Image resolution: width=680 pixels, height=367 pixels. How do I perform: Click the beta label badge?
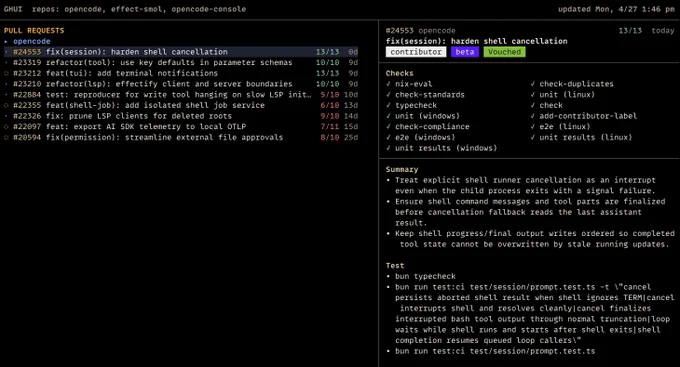[464, 52]
